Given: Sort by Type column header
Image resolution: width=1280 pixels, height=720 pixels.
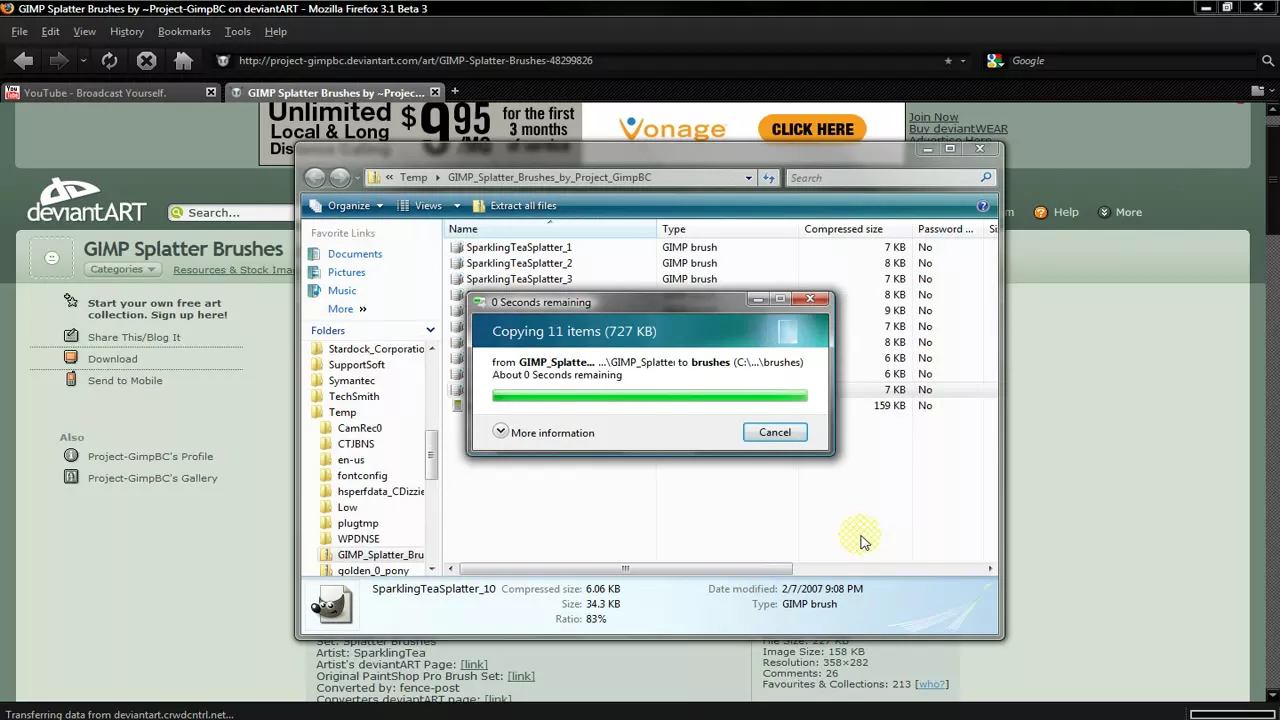Looking at the screenshot, I should pyautogui.click(x=728, y=229).
